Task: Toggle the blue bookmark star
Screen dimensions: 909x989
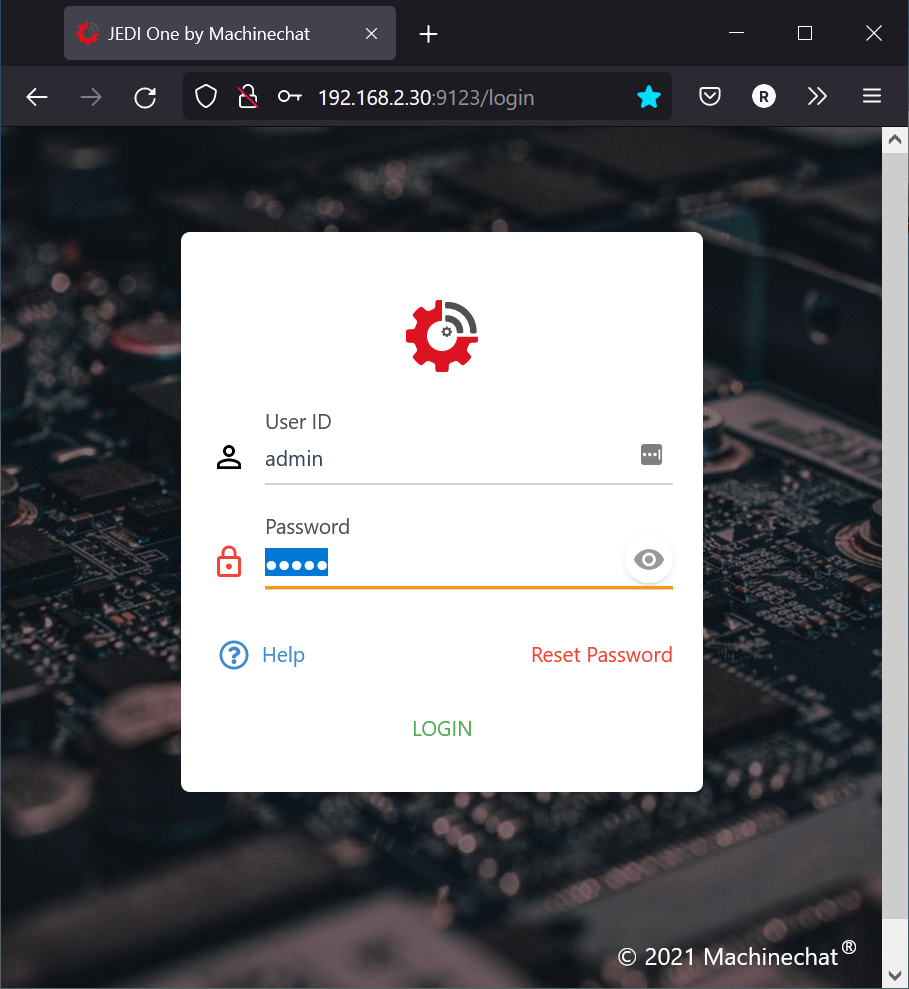Action: [649, 97]
